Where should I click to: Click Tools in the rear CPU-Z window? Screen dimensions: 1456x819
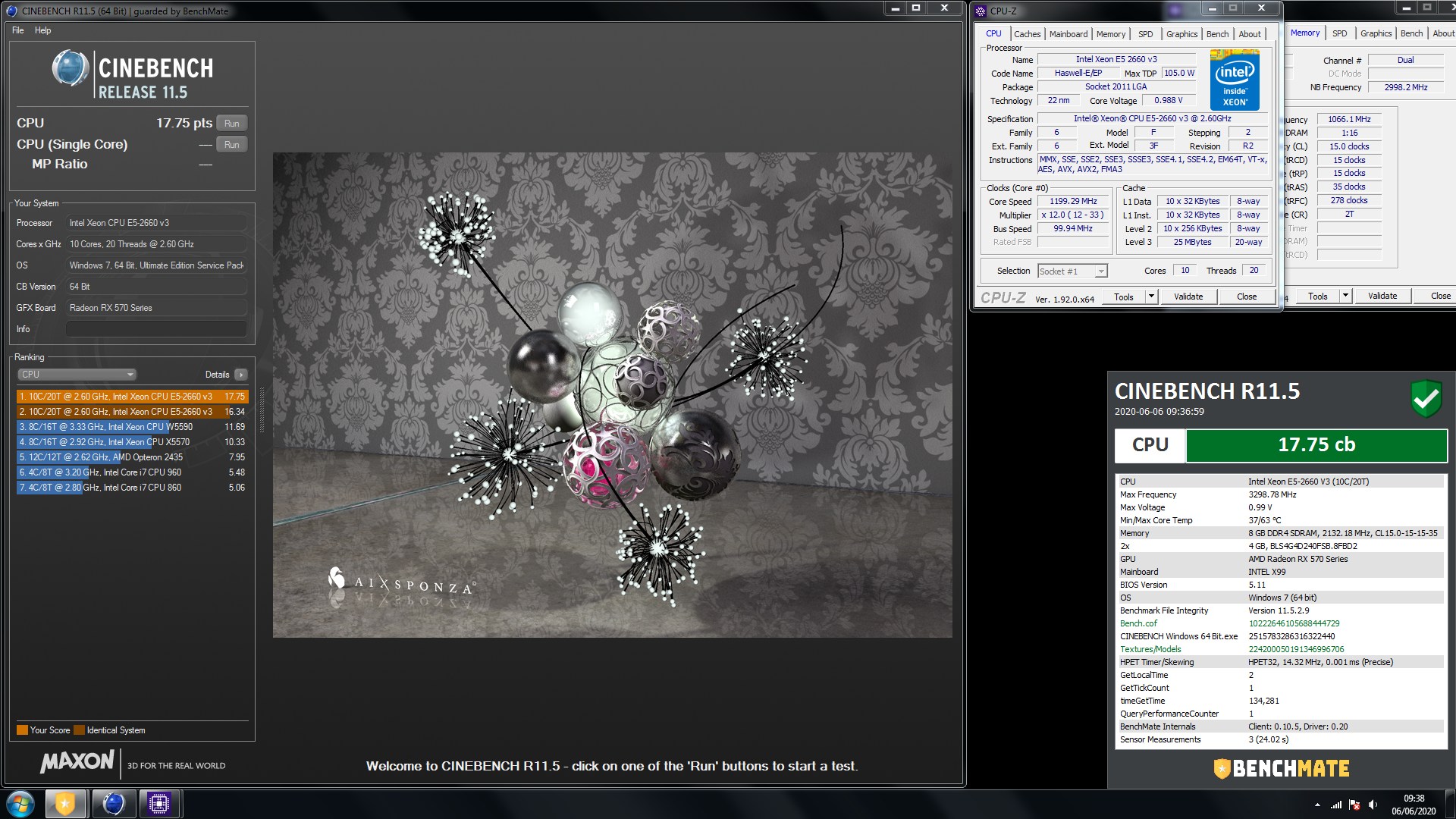(x=1318, y=296)
